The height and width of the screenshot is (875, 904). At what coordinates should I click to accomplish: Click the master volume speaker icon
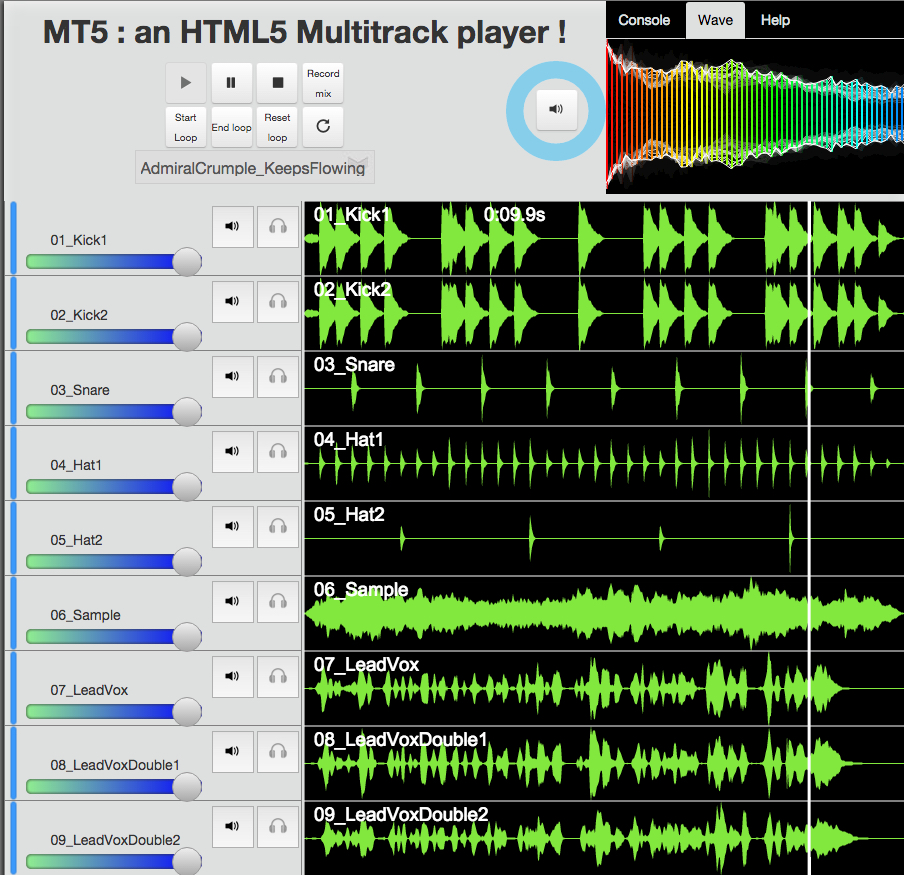pyautogui.click(x=556, y=111)
